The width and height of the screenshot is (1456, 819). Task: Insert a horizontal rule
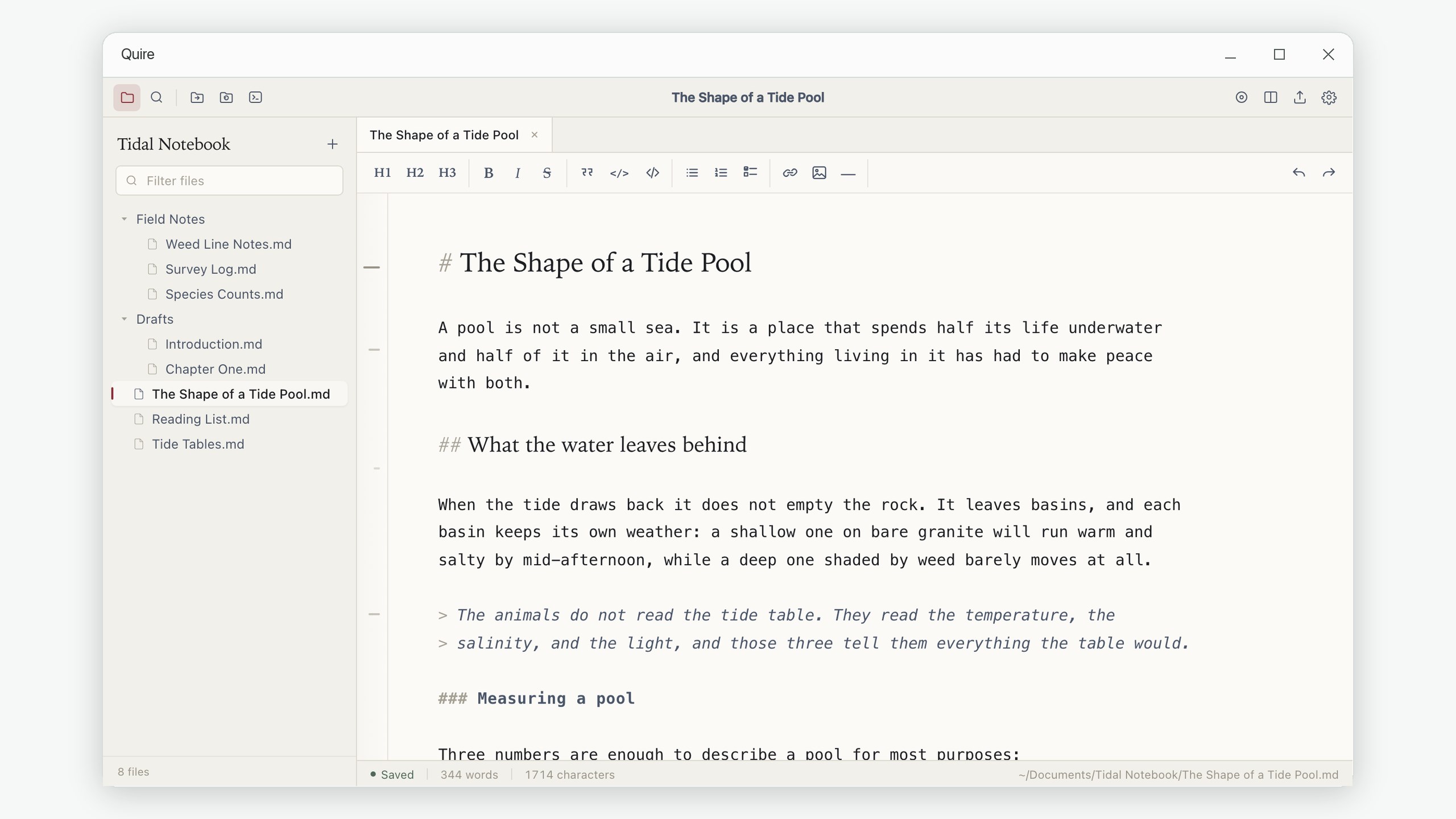848,173
